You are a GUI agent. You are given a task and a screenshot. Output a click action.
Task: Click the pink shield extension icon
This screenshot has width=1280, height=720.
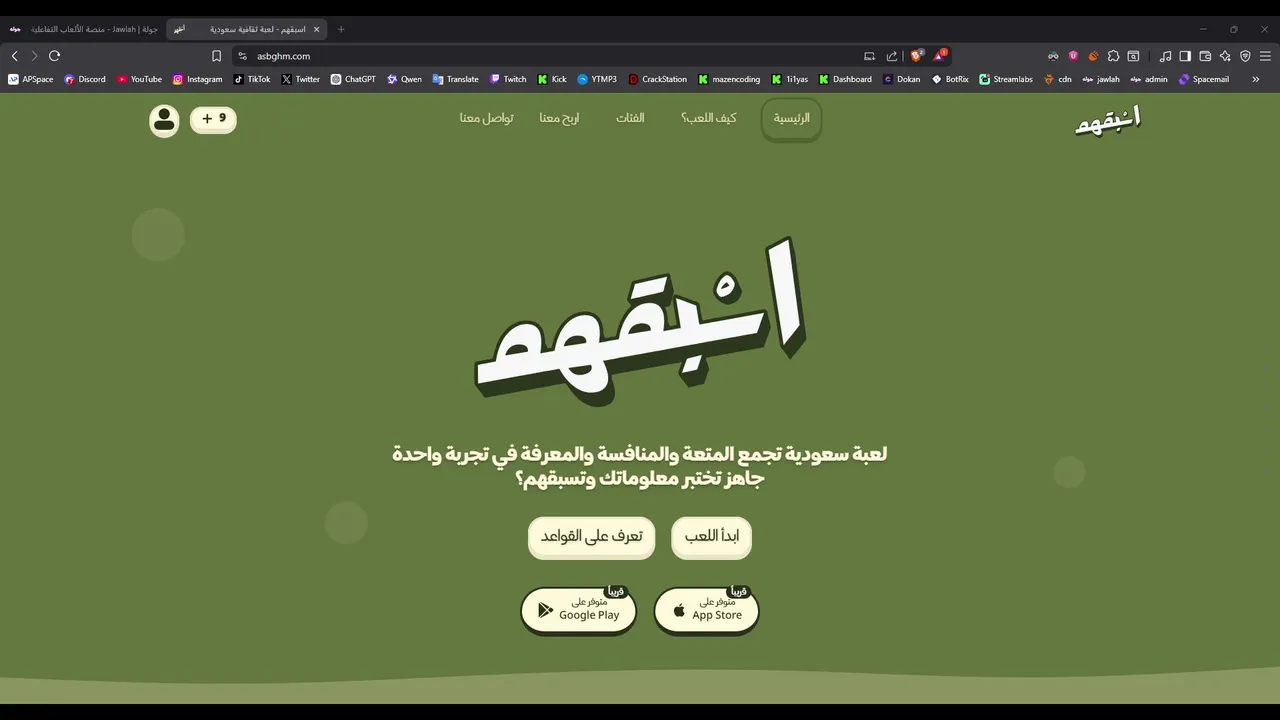tap(1073, 56)
